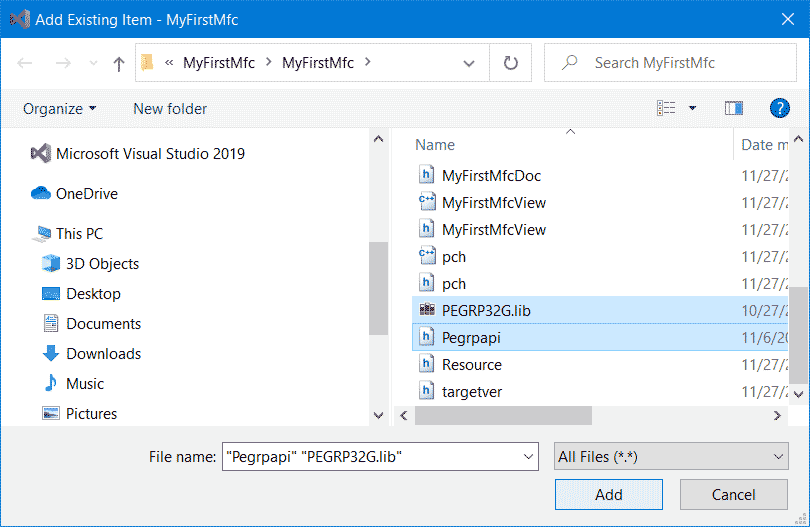The height and width of the screenshot is (527, 810).
Task: Click the Search MyFirstMfc field
Action: click(x=670, y=63)
